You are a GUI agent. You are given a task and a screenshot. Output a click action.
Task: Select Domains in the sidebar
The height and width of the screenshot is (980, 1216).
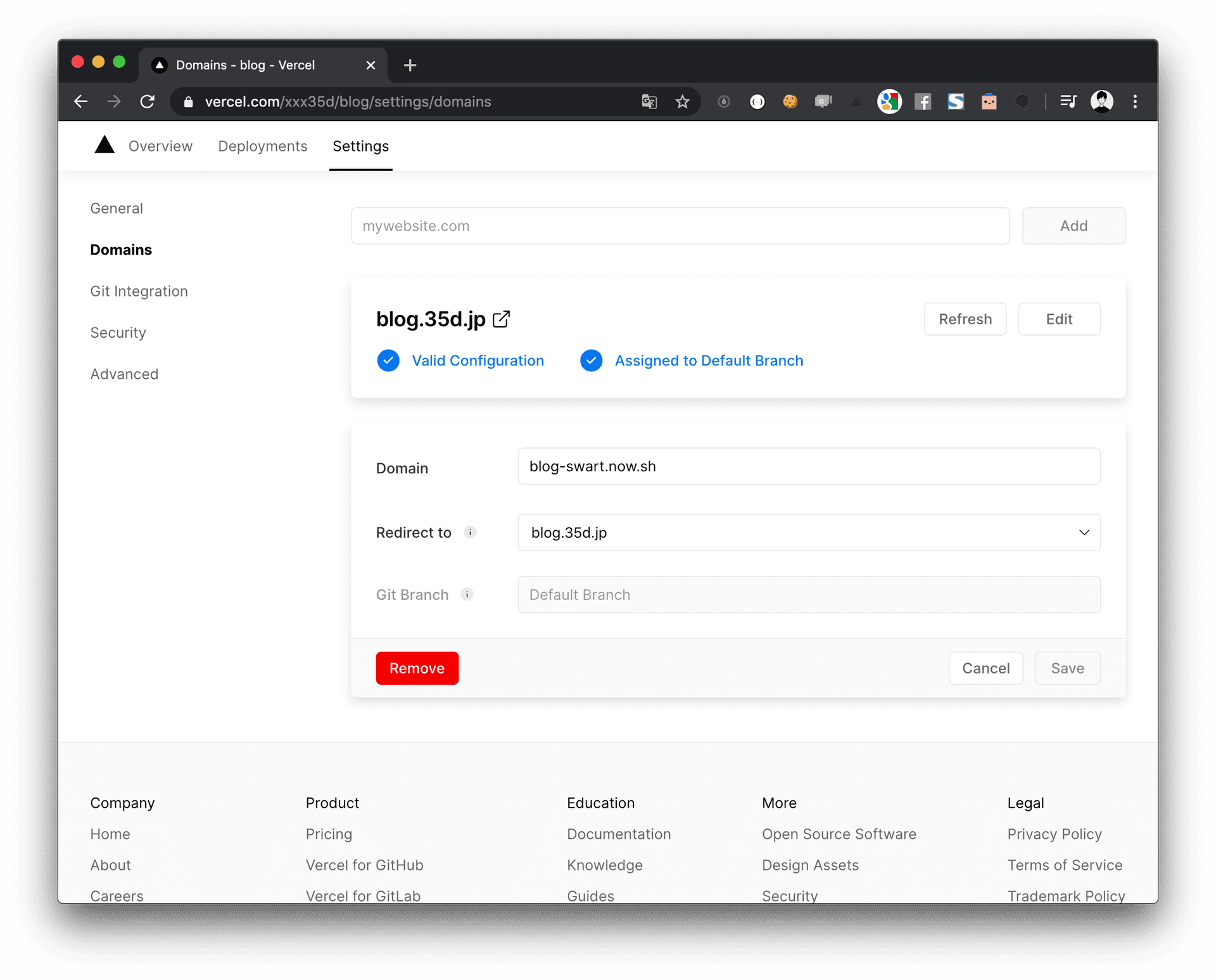(121, 250)
